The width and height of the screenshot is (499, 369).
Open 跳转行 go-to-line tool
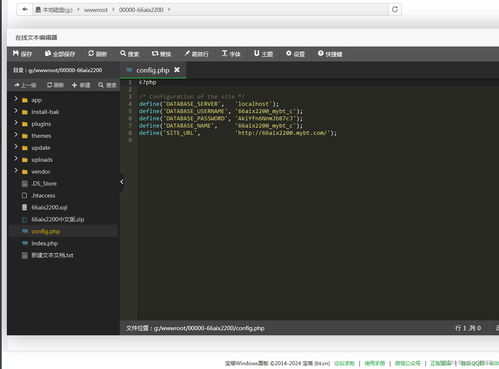[x=196, y=54]
